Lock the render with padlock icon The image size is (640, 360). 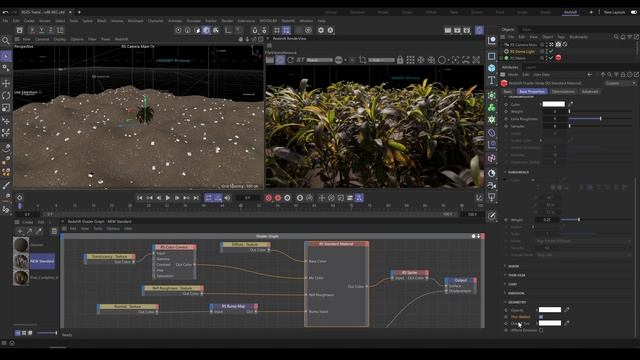pos(400,60)
